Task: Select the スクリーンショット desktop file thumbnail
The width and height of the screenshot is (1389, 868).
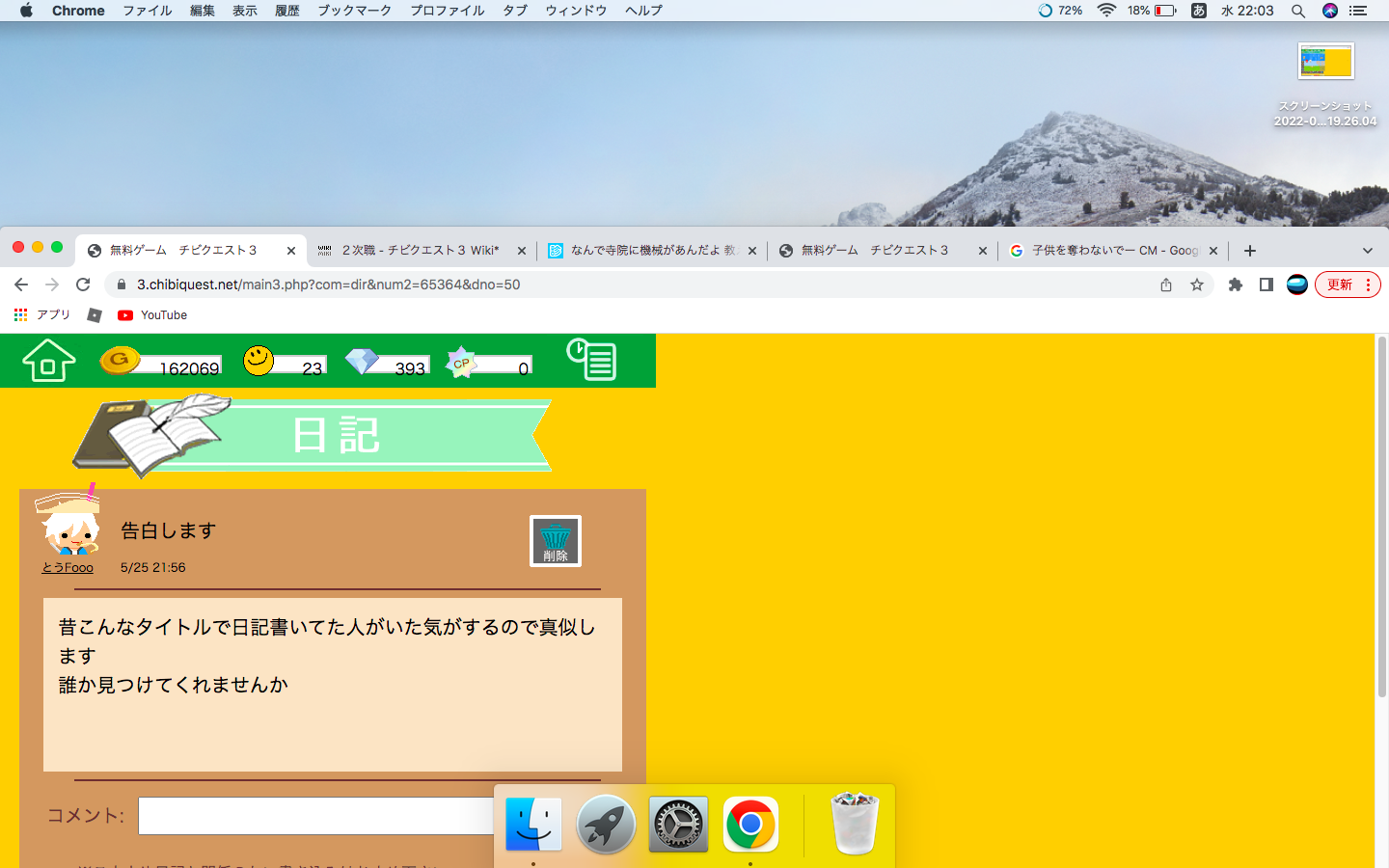Action: click(x=1326, y=61)
